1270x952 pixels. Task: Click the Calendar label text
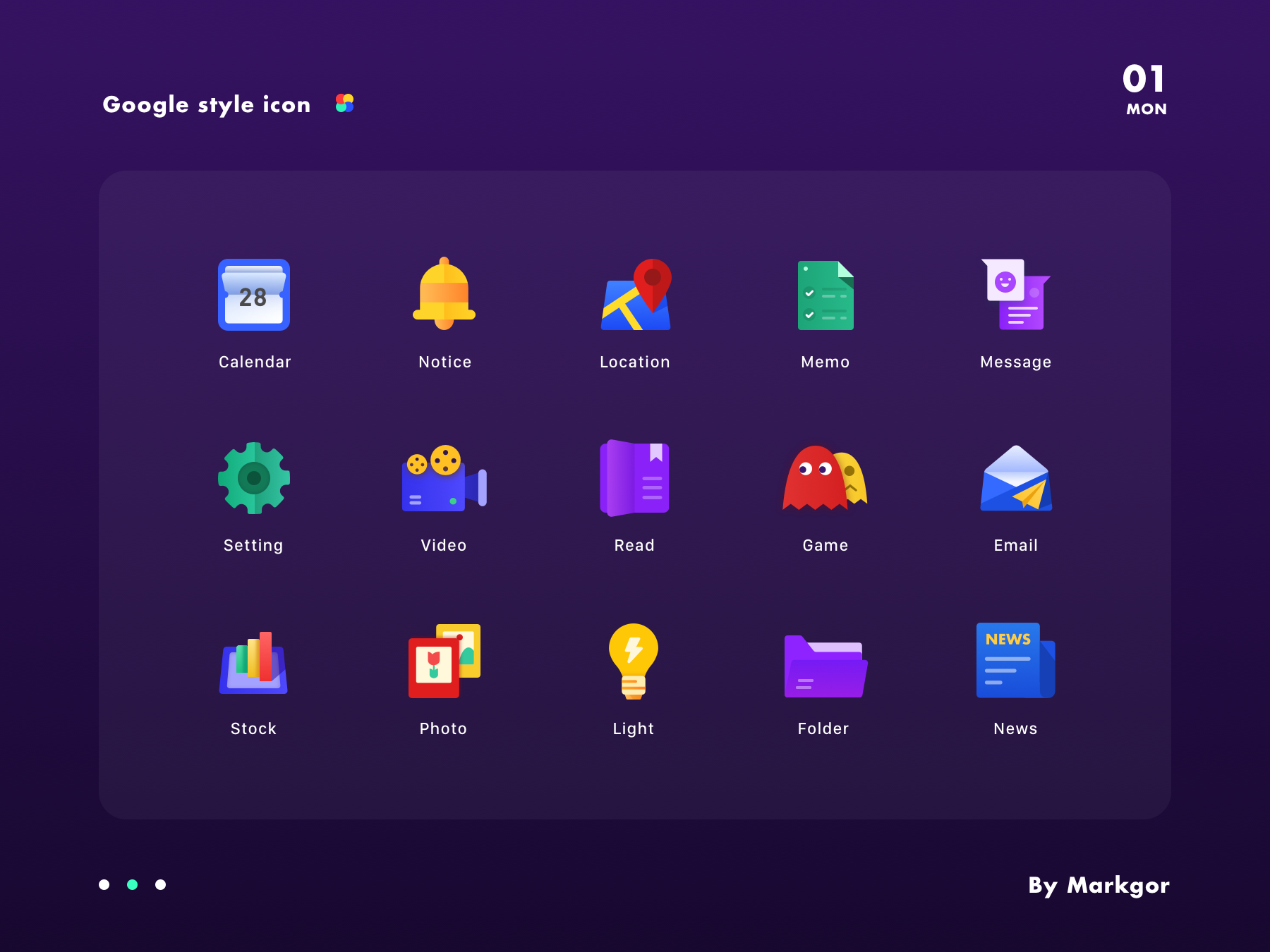(x=255, y=362)
